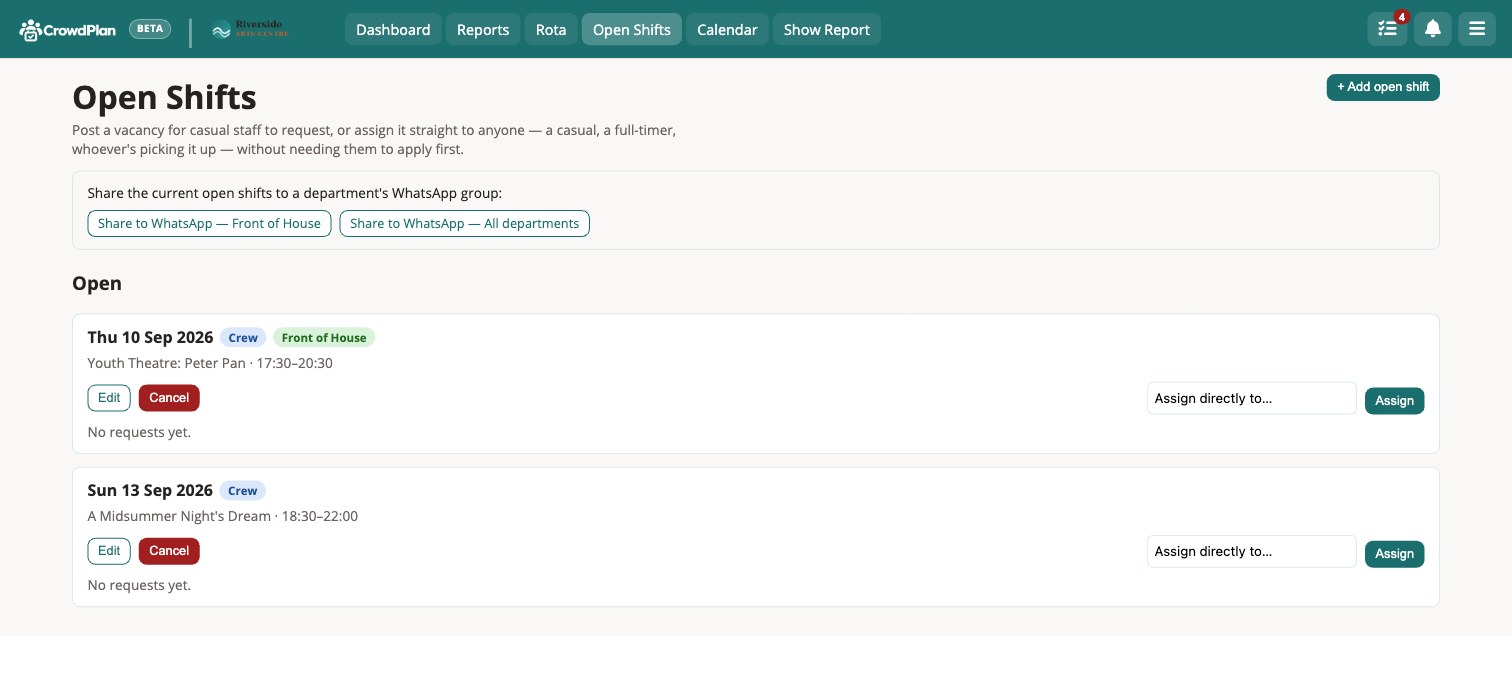The width and height of the screenshot is (1512, 700).
Task: Click the Riverside Arts Centre logo
Action: click(251, 29)
